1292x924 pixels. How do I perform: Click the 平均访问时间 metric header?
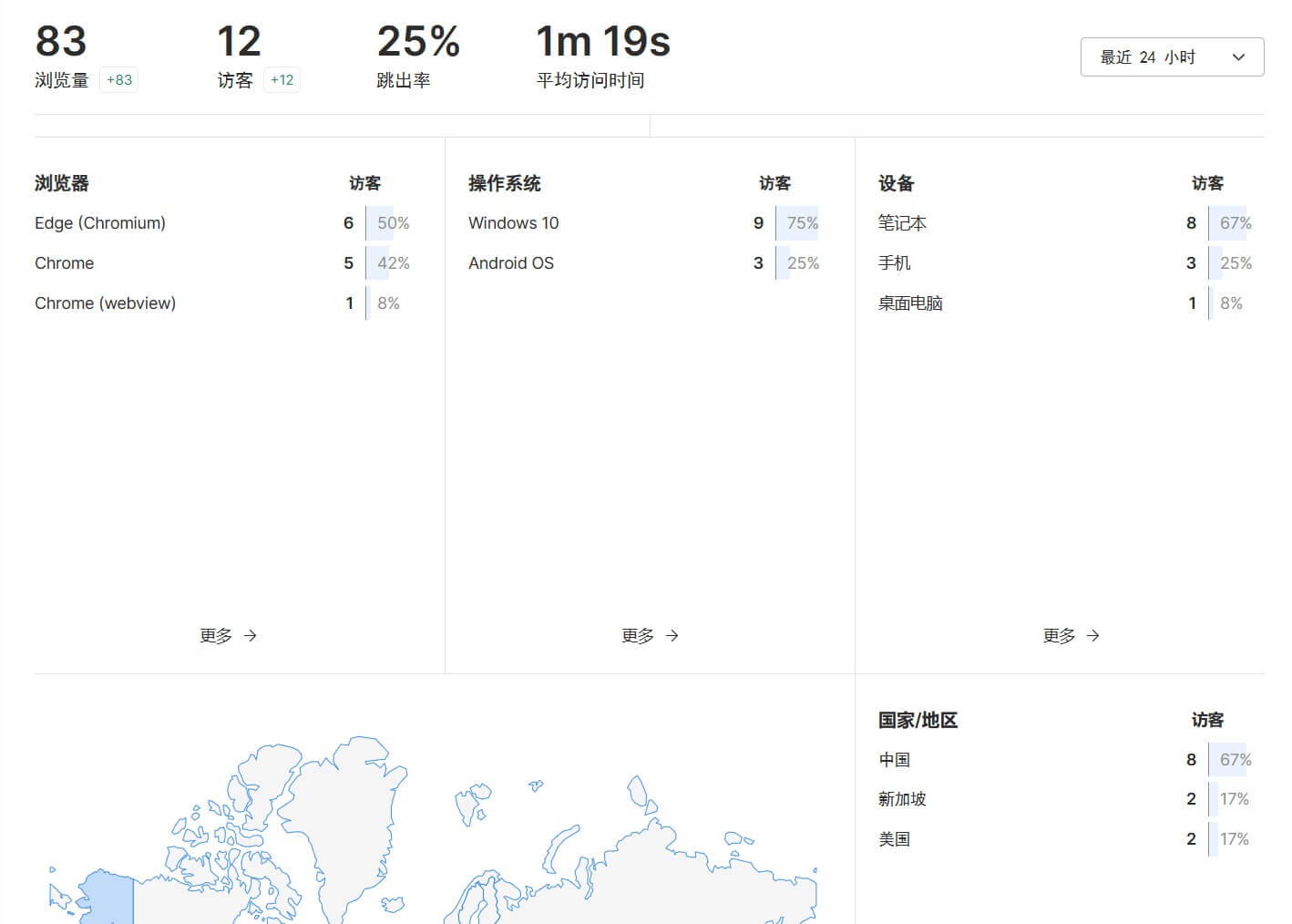[590, 80]
